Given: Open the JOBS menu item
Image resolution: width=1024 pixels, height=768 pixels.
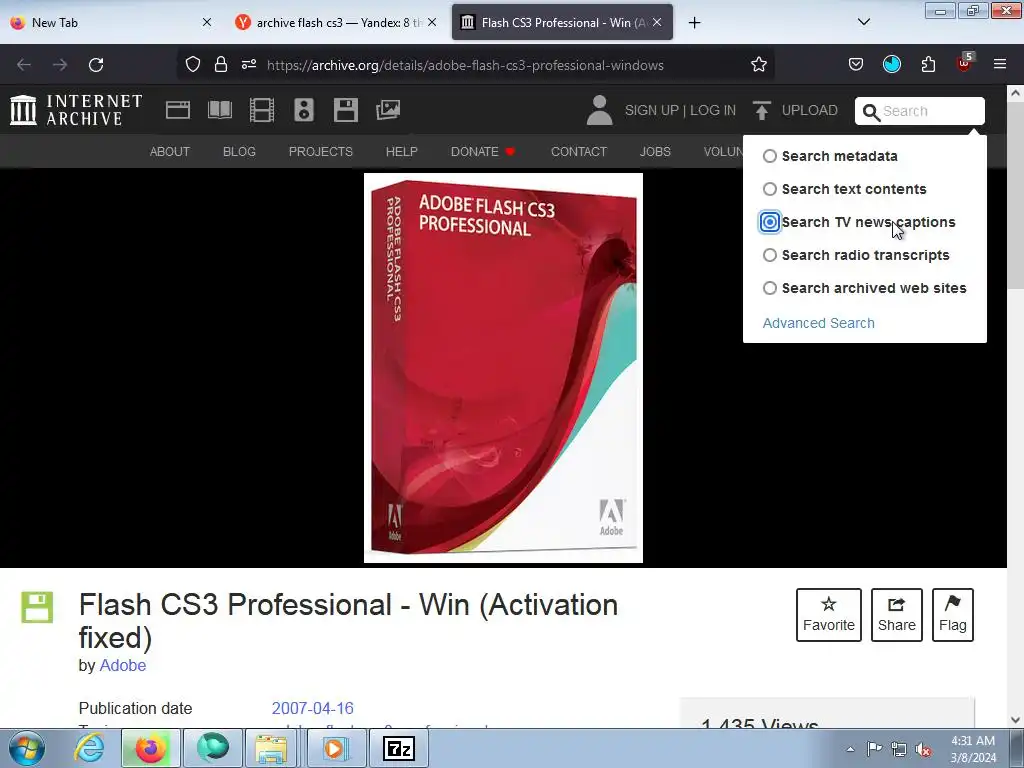Looking at the screenshot, I should [655, 152].
